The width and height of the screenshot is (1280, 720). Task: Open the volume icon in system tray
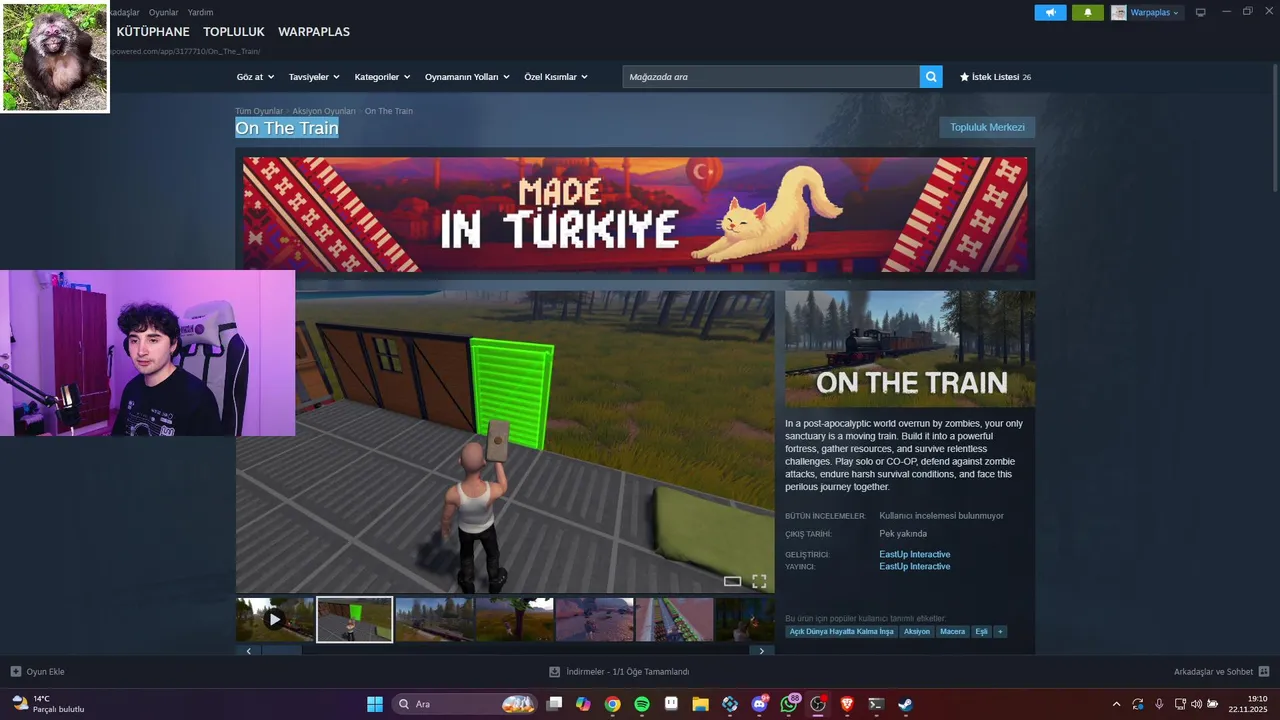pyautogui.click(x=1196, y=704)
